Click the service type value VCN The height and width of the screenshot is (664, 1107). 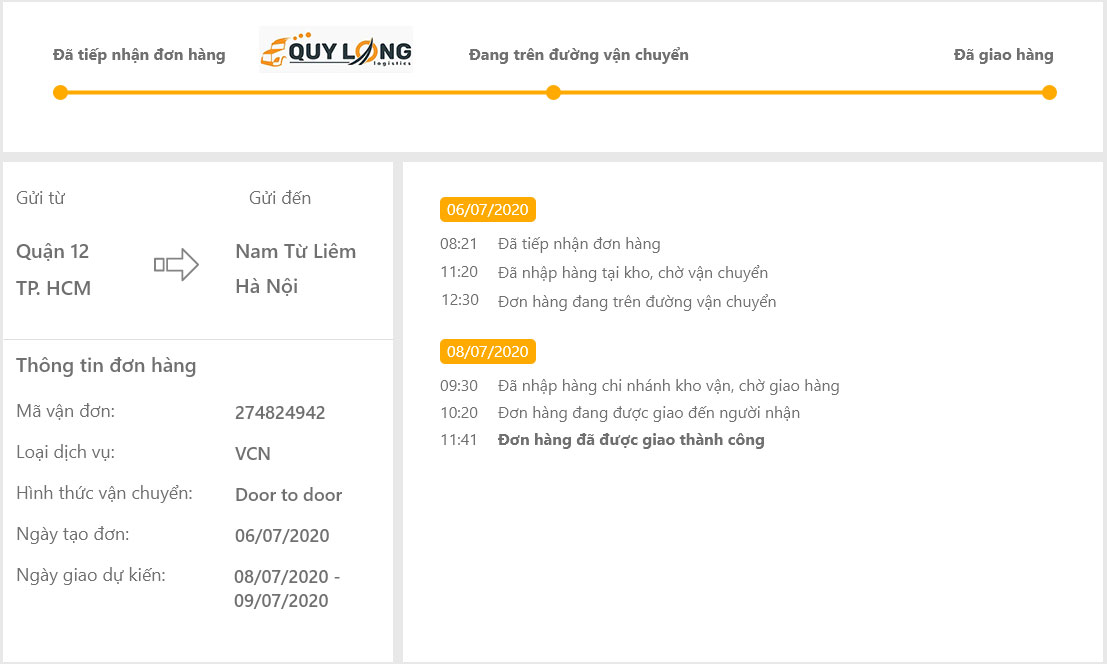pos(253,454)
